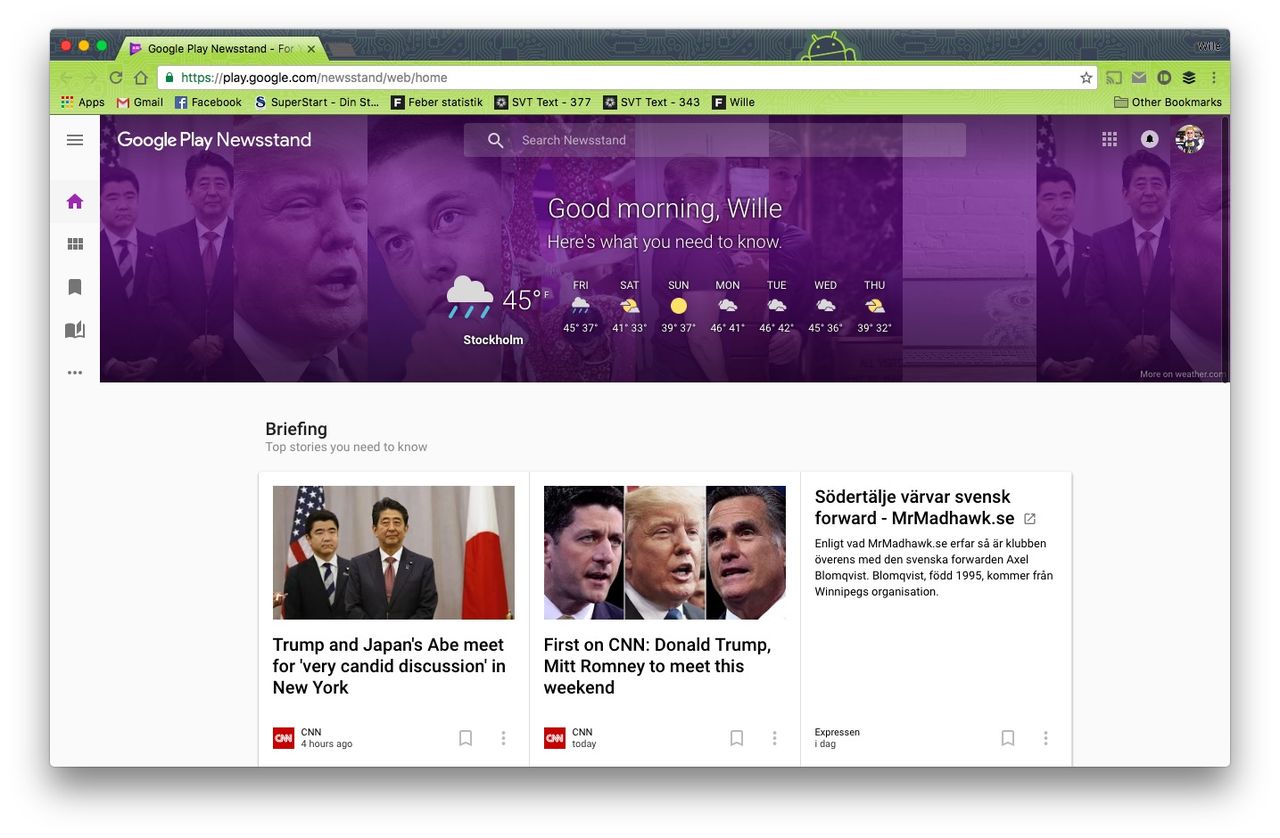Select Sunday's sunny weather forecast
The width and height of the screenshot is (1280, 838).
[x=678, y=305]
